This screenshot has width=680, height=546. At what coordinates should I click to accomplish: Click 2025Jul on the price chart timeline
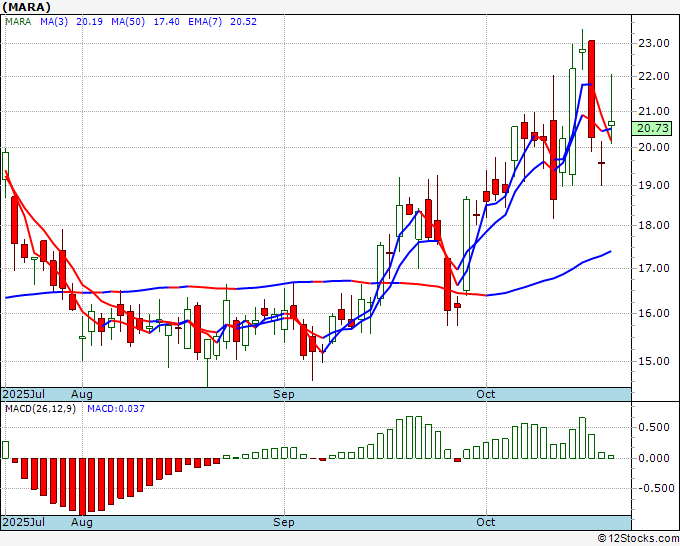click(x=24, y=394)
